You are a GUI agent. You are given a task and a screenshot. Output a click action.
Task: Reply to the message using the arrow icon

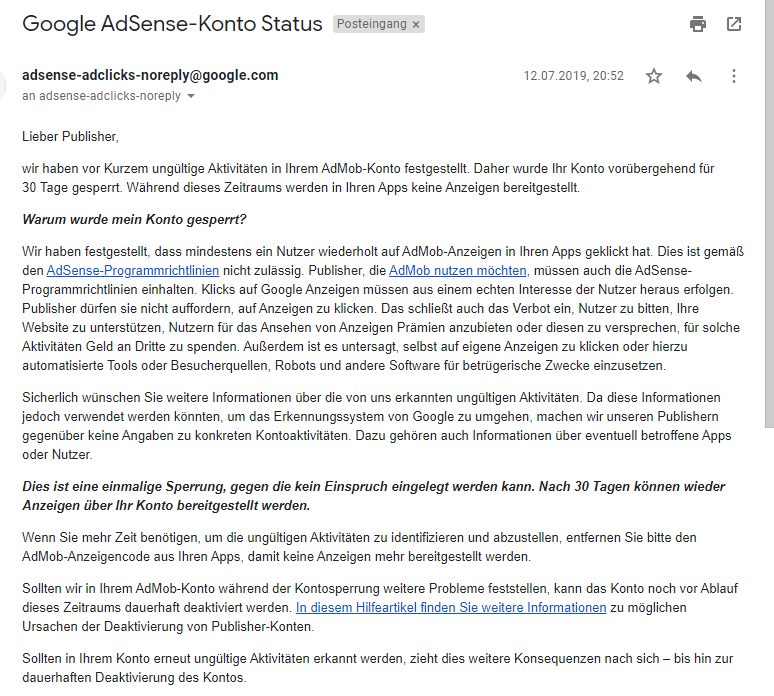[694, 76]
